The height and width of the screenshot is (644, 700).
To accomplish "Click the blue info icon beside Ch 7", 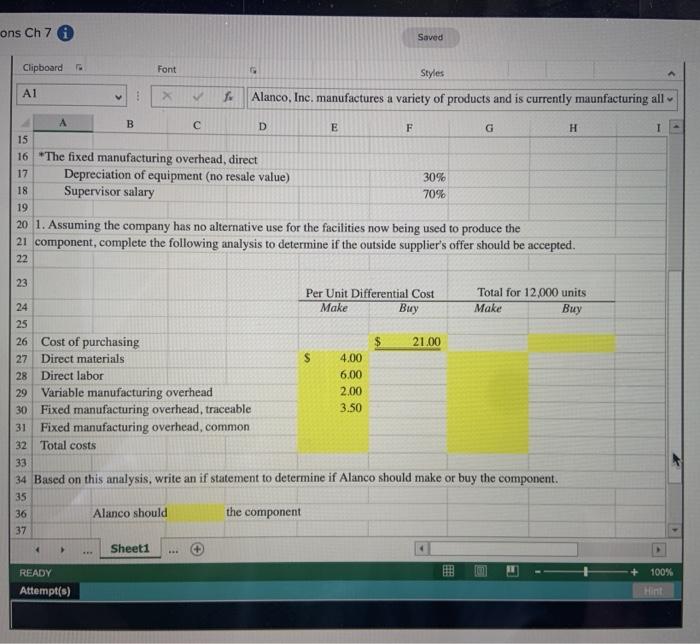I will [x=65, y=33].
